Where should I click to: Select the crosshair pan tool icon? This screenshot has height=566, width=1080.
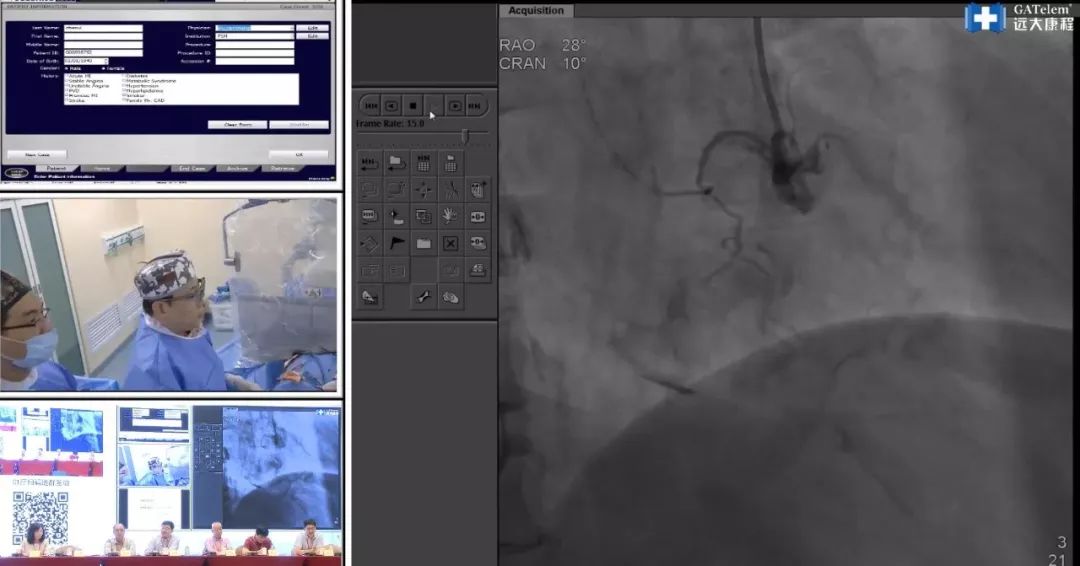click(x=424, y=189)
